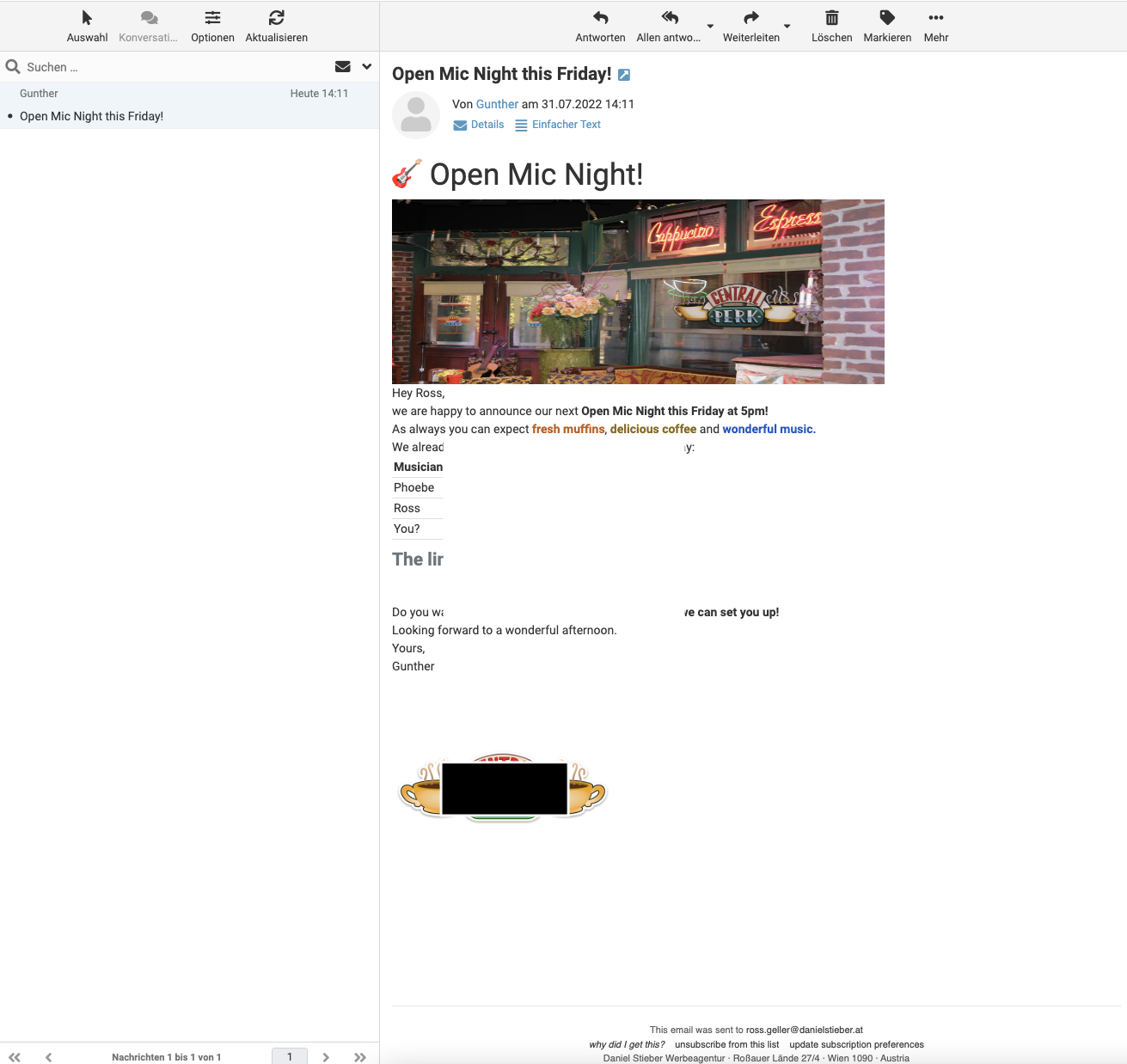Image resolution: width=1127 pixels, height=1064 pixels.
Task: Open the envelope mail filter icon
Action: tap(342, 67)
